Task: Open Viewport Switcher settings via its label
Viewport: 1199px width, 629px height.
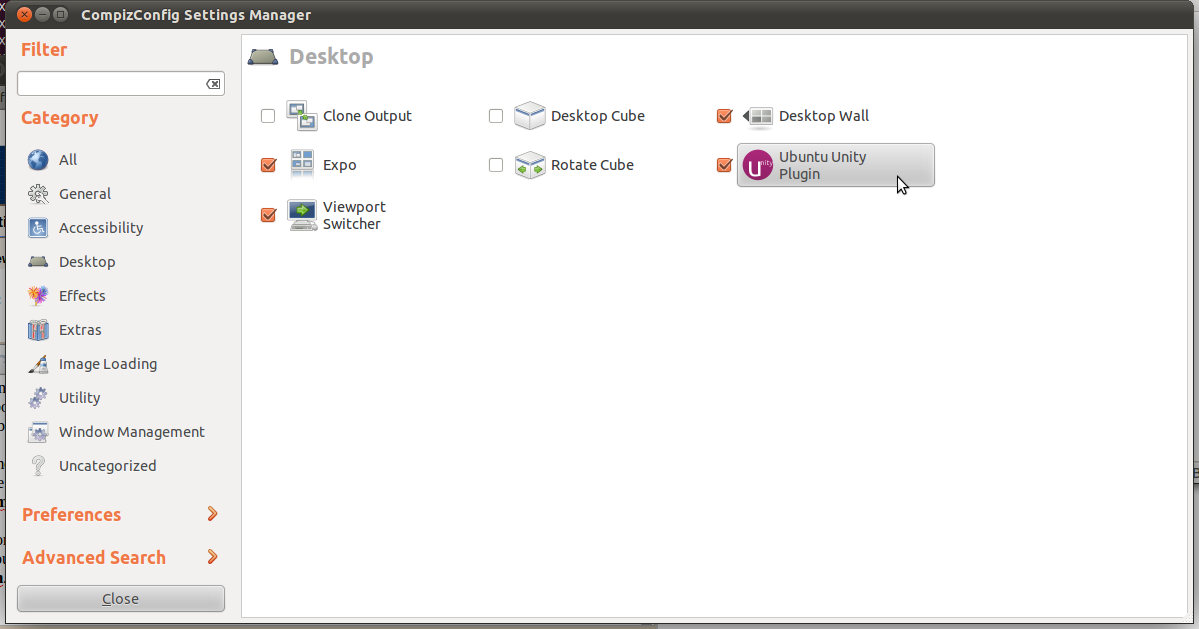Action: (354, 216)
